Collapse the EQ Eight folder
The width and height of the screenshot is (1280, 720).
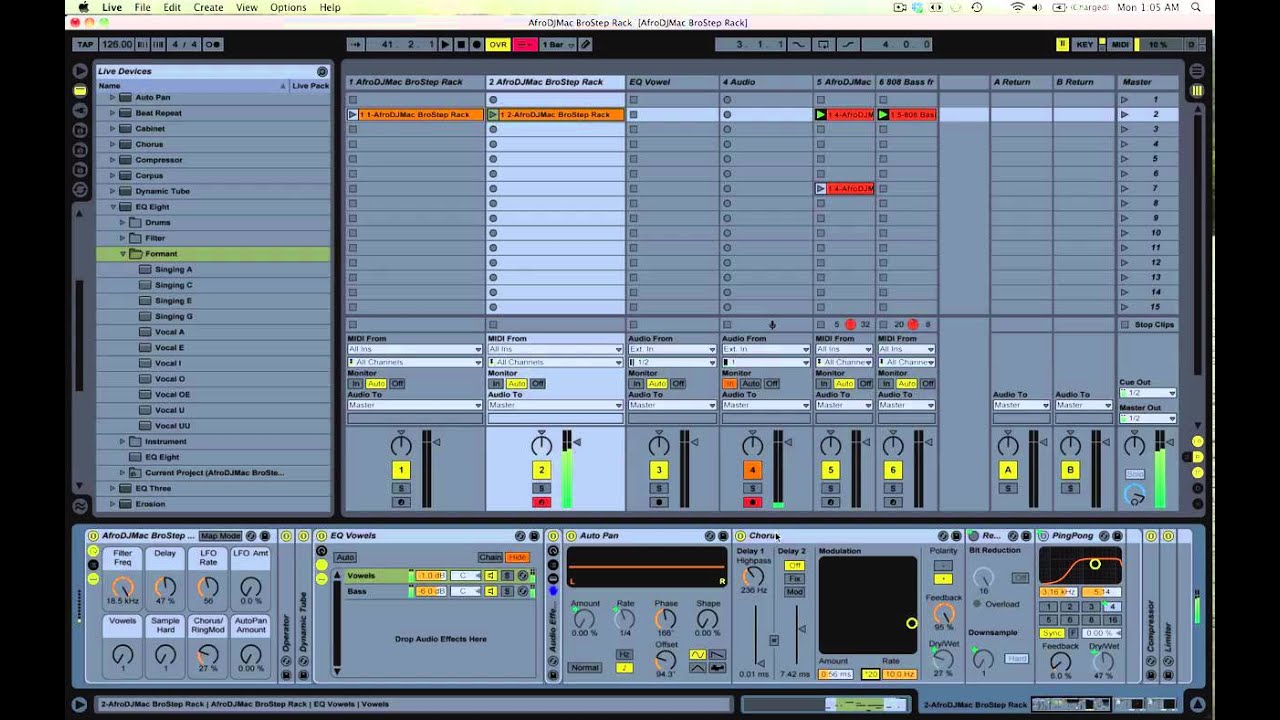113,207
